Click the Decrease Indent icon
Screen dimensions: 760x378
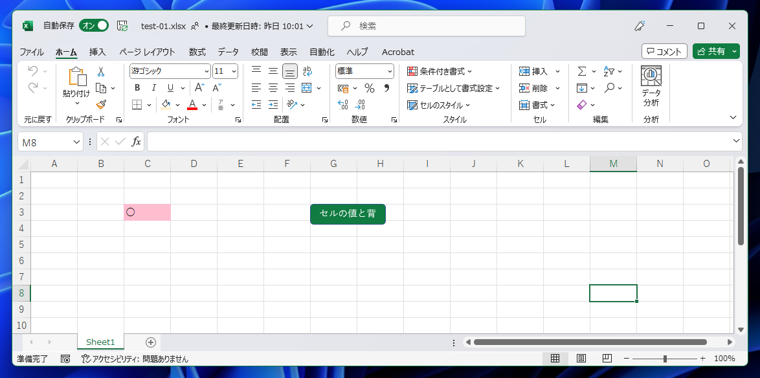(x=256, y=104)
